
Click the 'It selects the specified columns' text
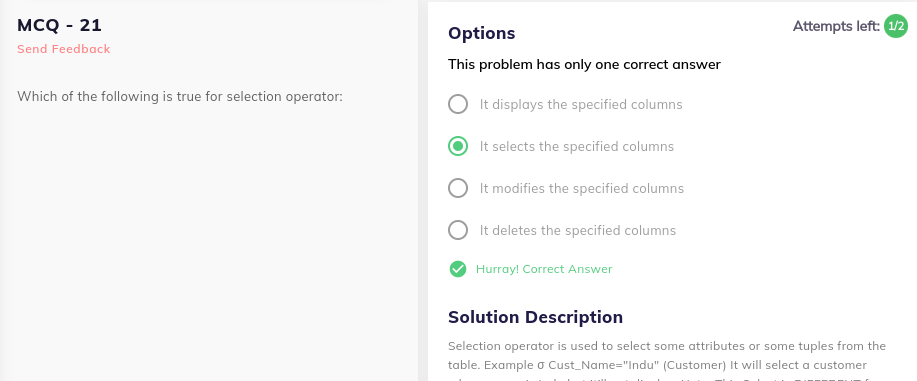point(577,146)
